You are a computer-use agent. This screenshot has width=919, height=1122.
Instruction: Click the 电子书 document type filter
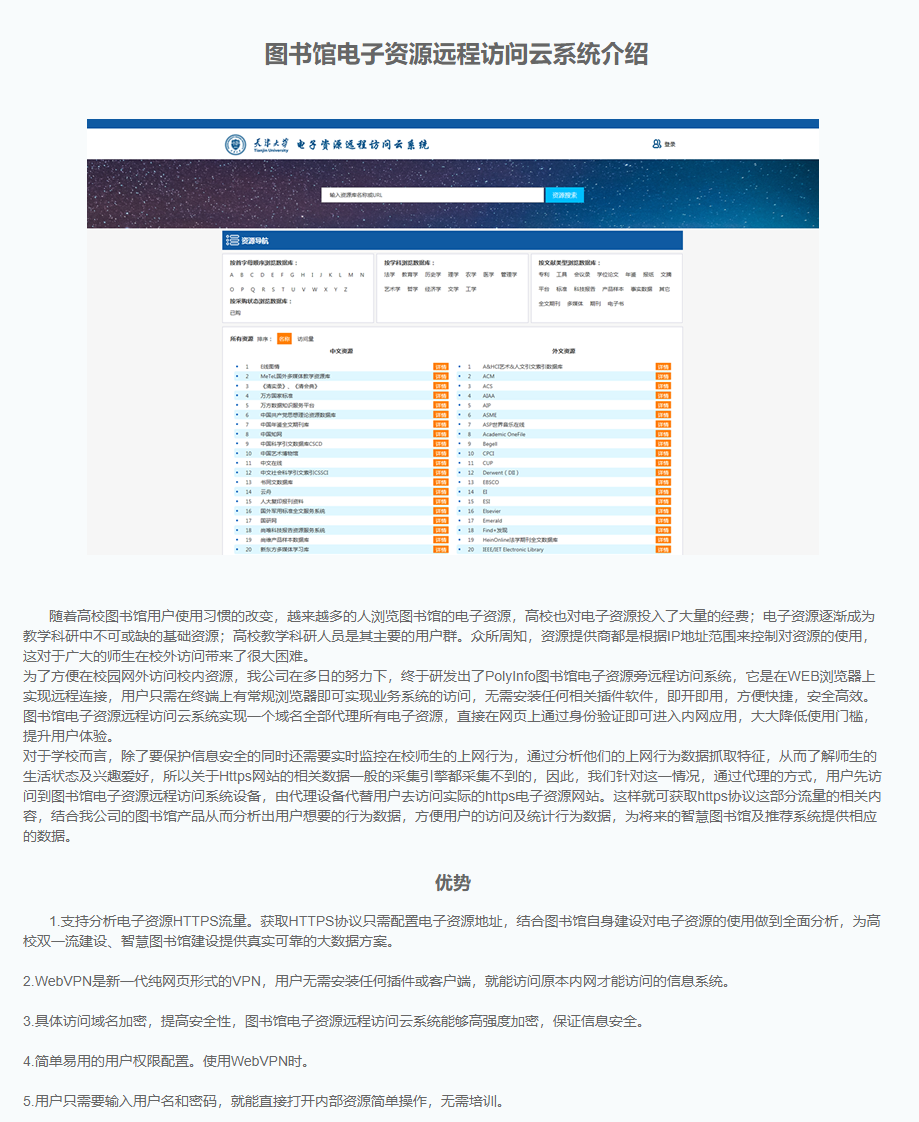pos(616,304)
